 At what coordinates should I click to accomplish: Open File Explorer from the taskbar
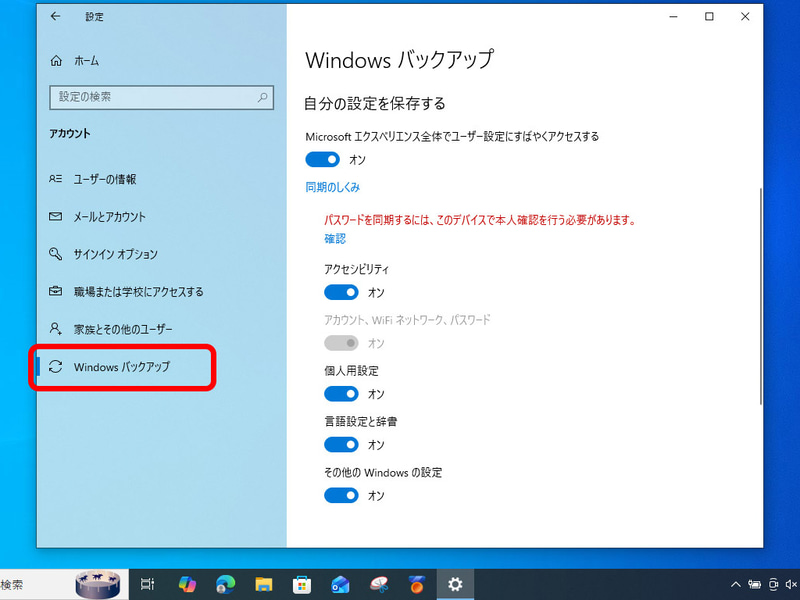[263, 584]
